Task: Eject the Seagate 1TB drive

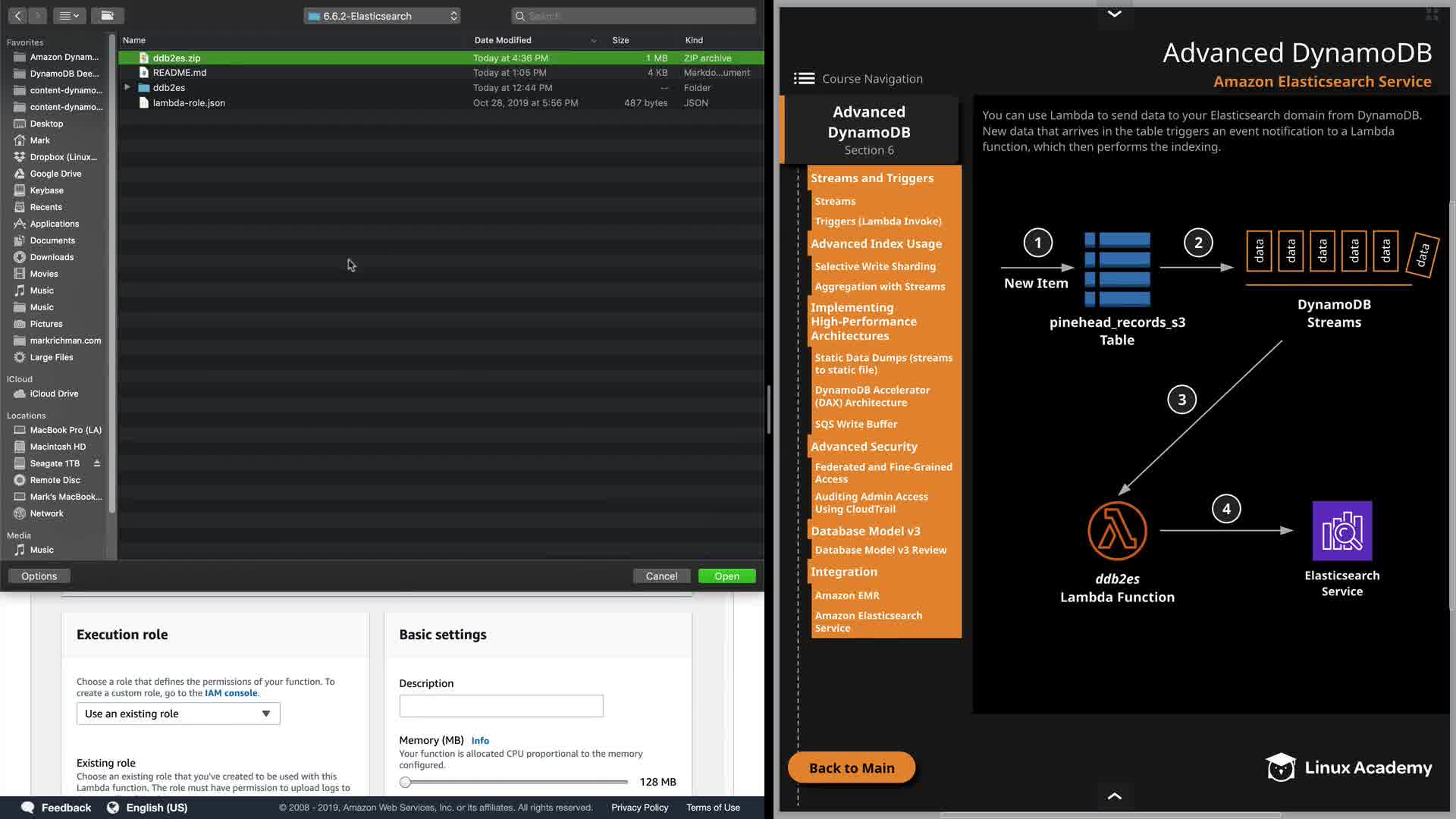Action: point(97,463)
